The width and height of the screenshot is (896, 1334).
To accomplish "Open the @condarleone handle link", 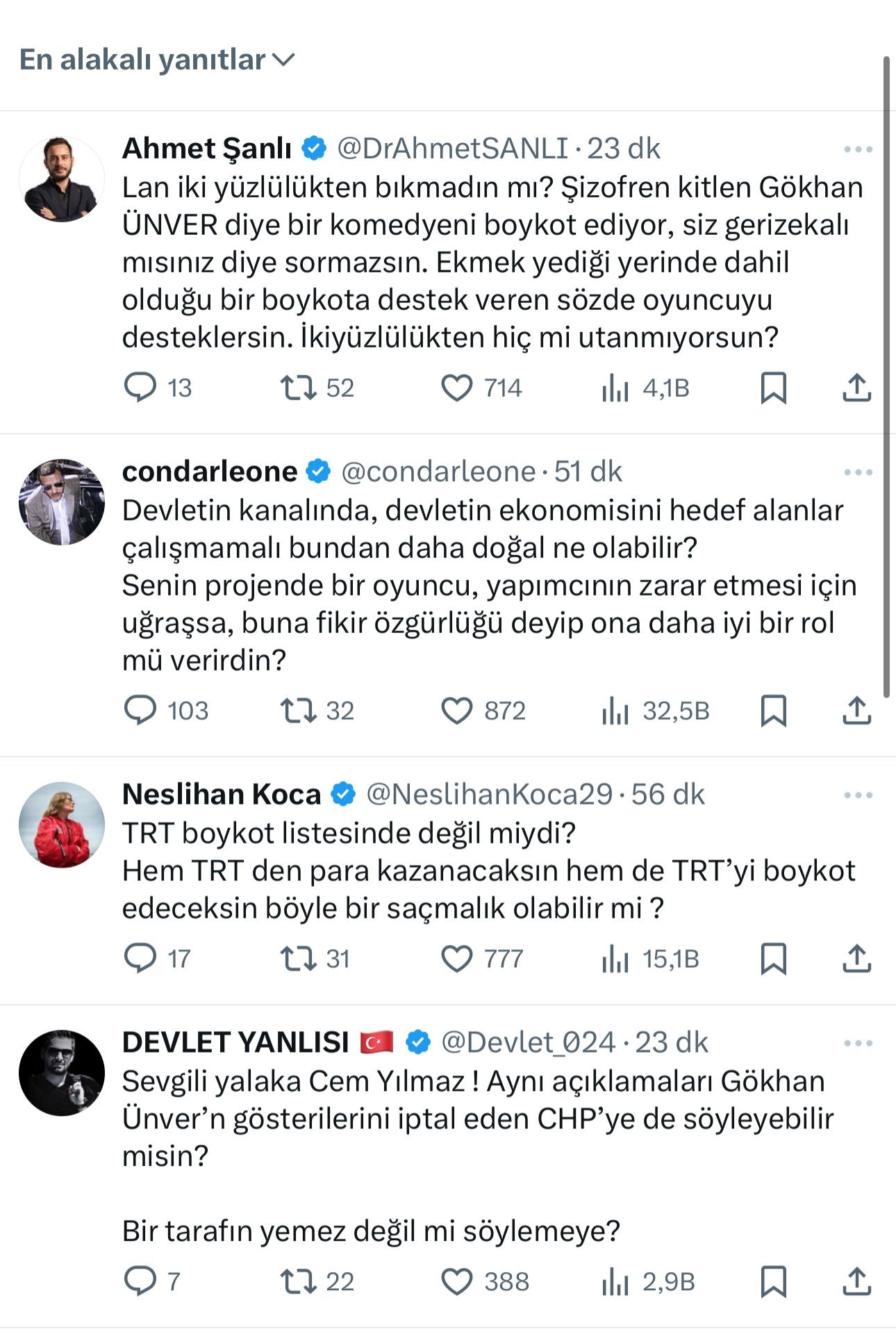I will point(438,472).
